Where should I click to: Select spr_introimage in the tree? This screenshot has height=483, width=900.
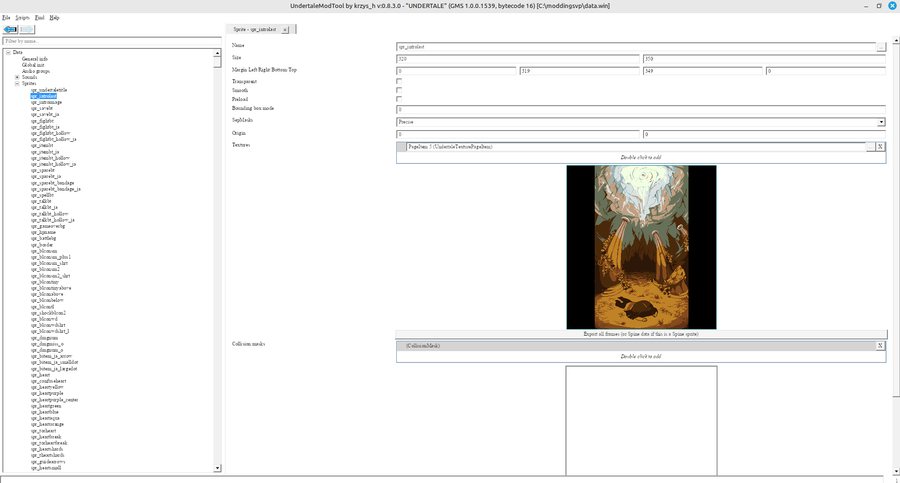(x=46, y=102)
